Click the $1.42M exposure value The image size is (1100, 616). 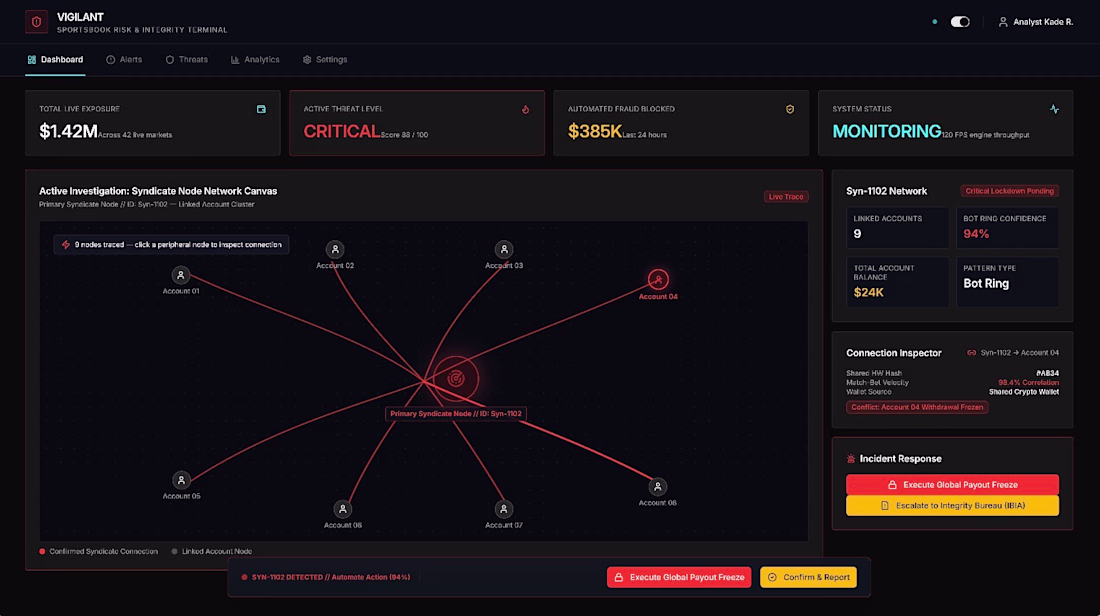pos(68,131)
